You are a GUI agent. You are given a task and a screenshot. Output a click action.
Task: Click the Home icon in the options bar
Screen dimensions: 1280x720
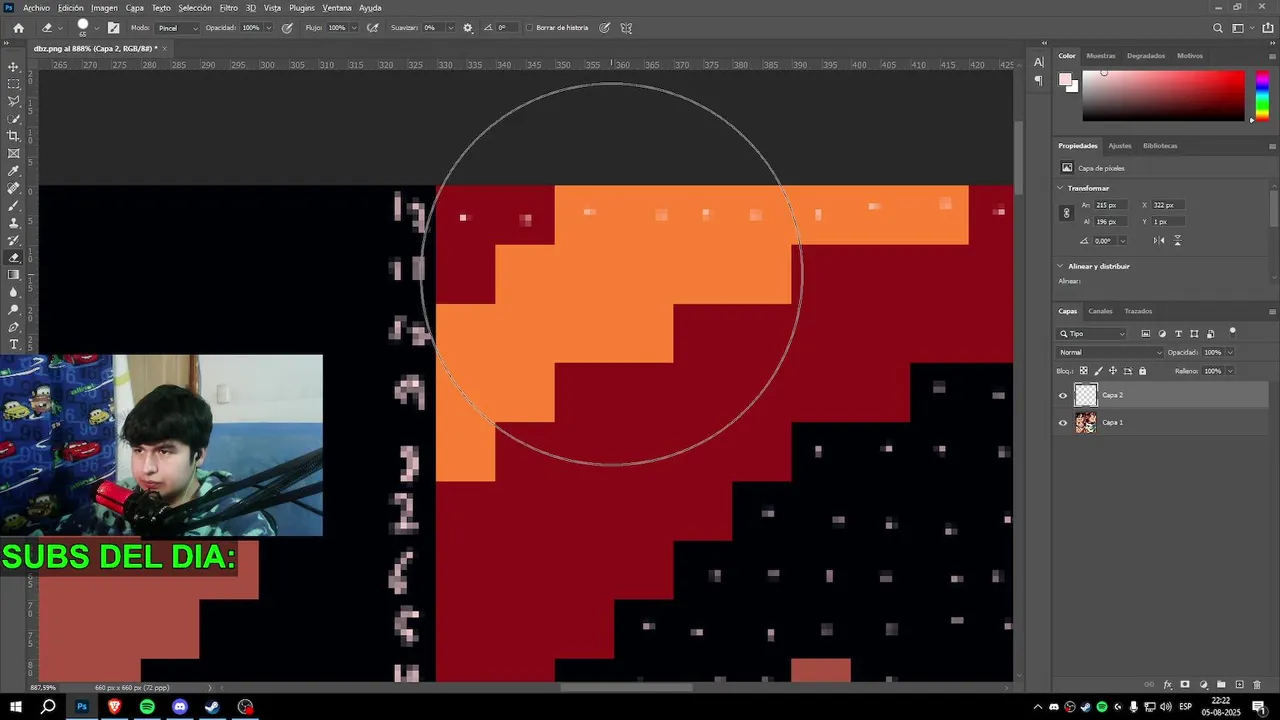[x=18, y=28]
